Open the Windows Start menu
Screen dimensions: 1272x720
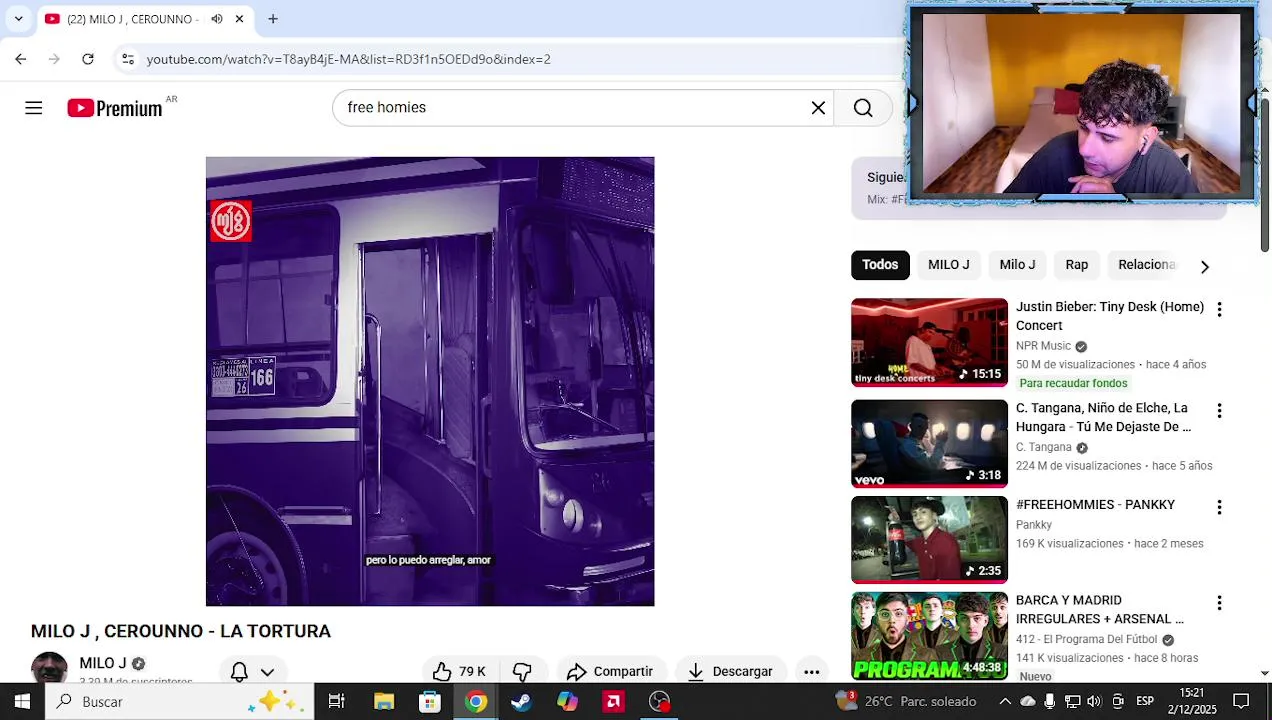tap(22, 702)
